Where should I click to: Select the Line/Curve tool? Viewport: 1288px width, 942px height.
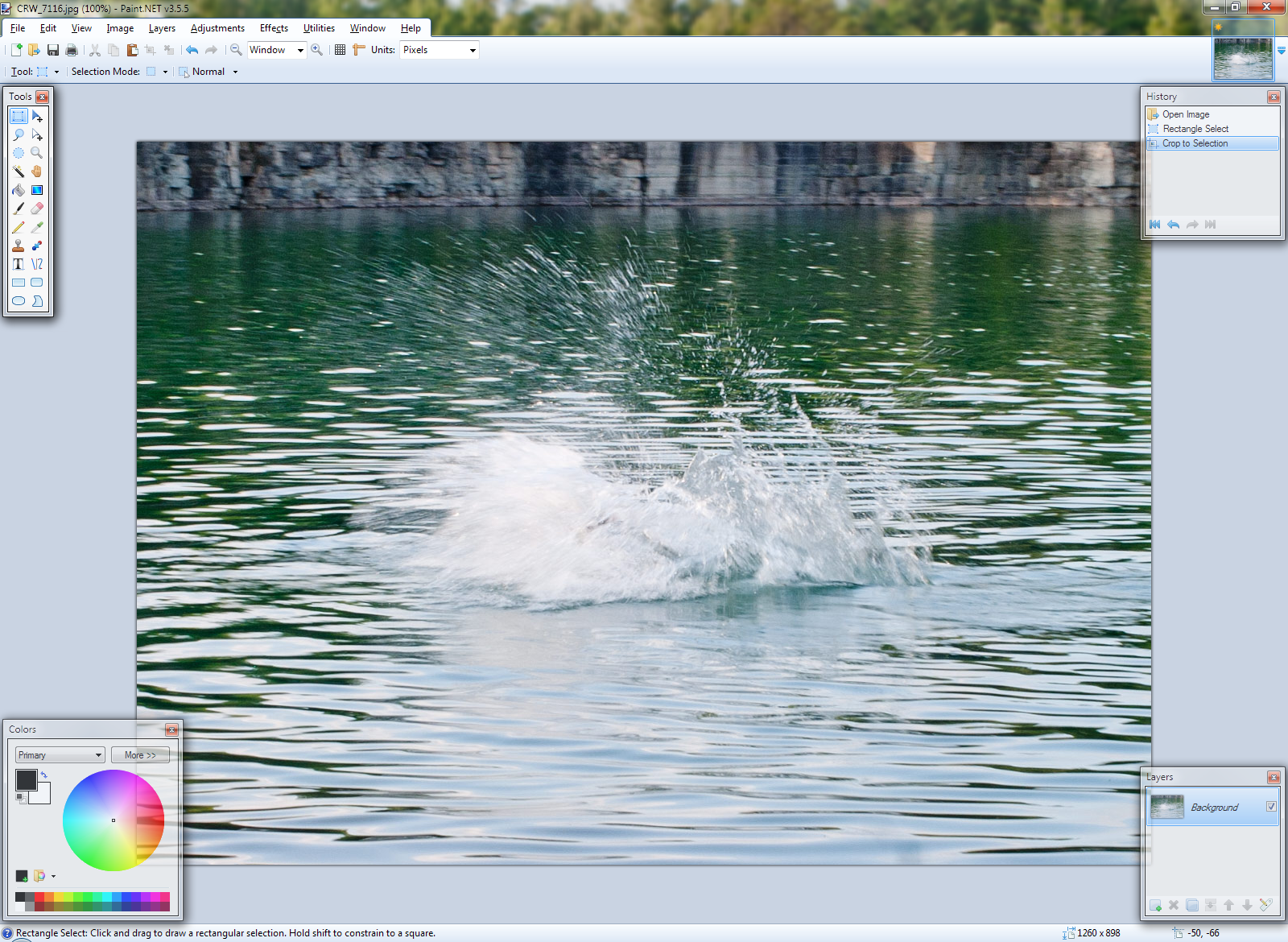[37, 264]
